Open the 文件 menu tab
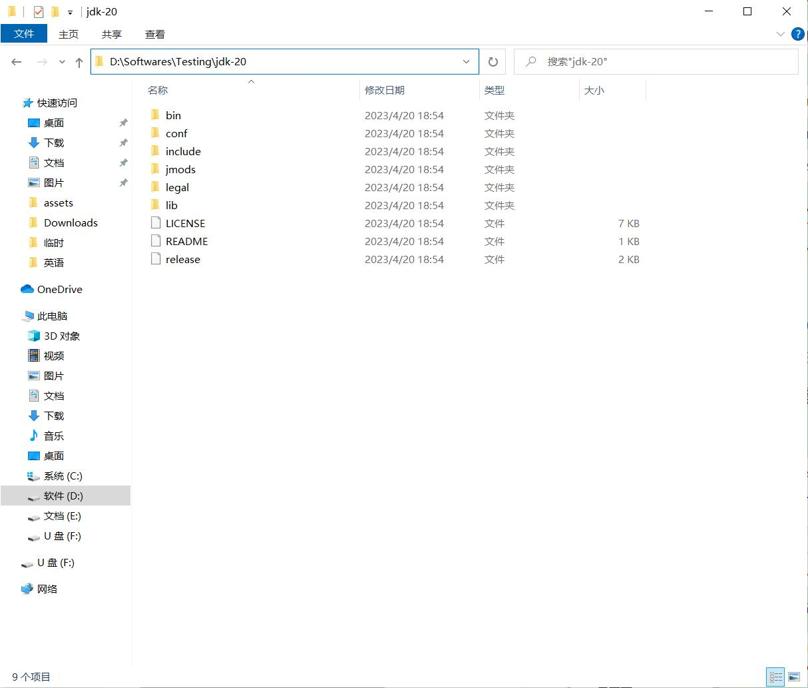The height and width of the screenshot is (688, 808). pos(24,34)
